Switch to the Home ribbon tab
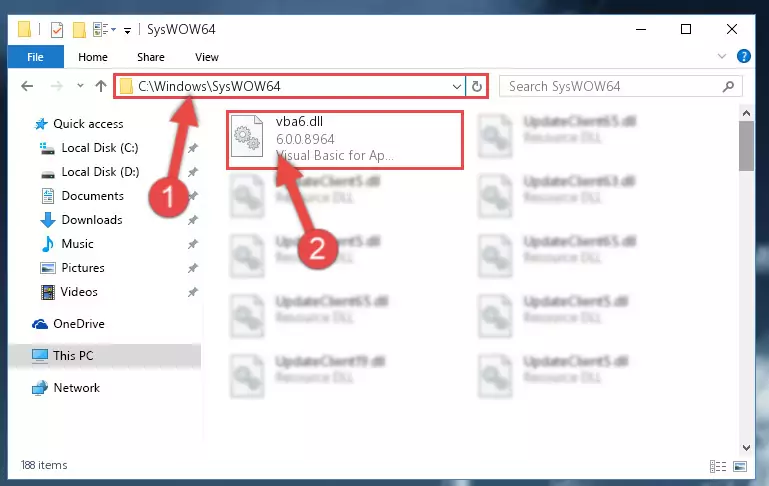This screenshot has height=486, width=769. tap(93, 57)
